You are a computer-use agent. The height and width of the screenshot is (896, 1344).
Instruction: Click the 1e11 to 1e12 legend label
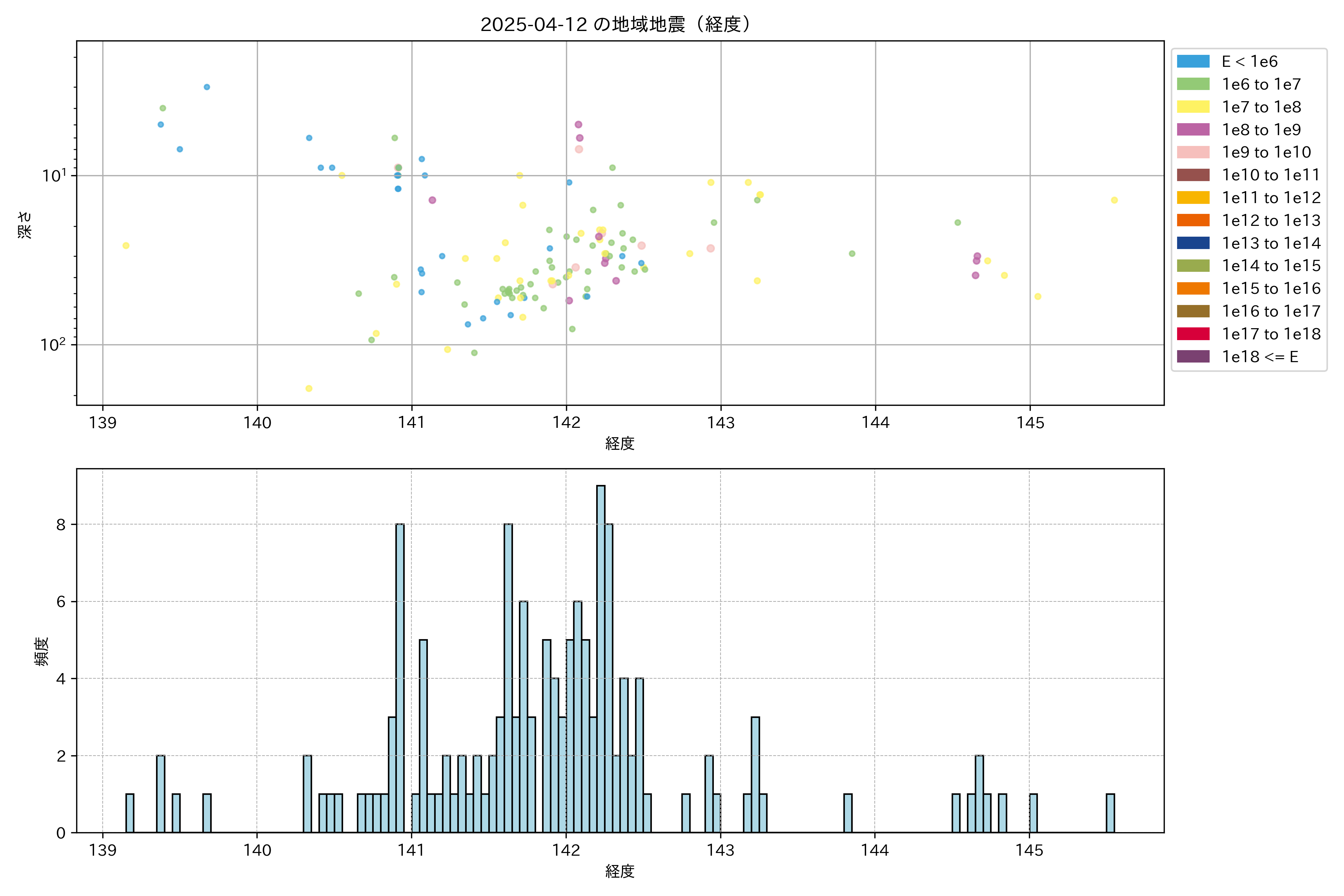[1271, 198]
